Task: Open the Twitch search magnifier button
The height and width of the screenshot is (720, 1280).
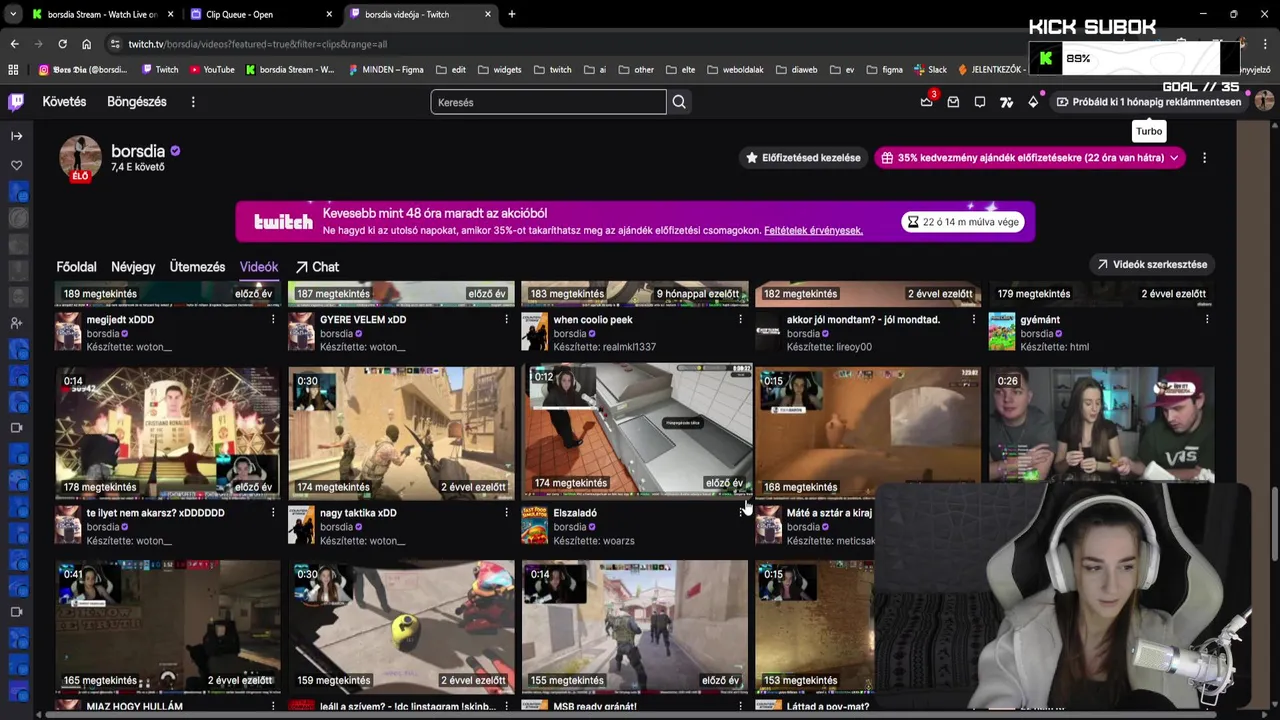Action: coord(679,102)
